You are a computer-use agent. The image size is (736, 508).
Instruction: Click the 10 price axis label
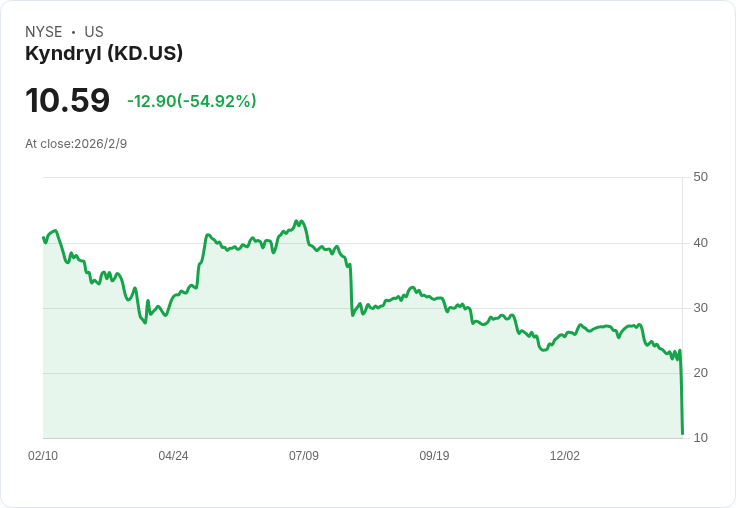(701, 438)
